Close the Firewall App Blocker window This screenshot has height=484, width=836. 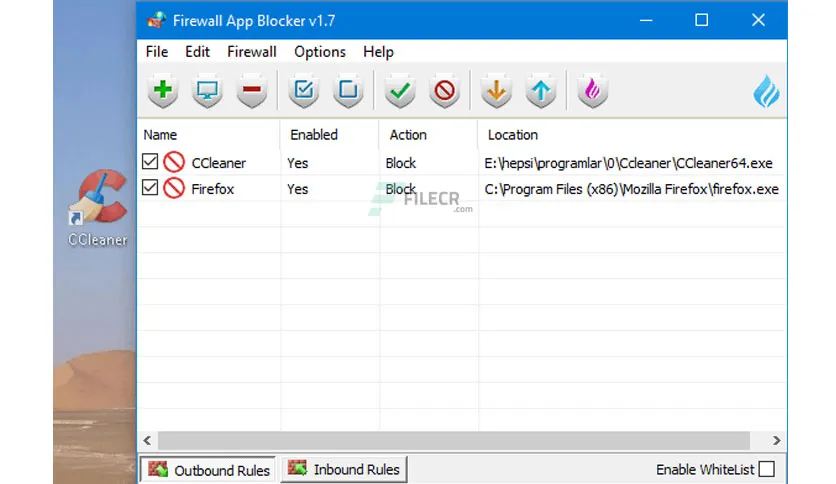pyautogui.click(x=758, y=20)
